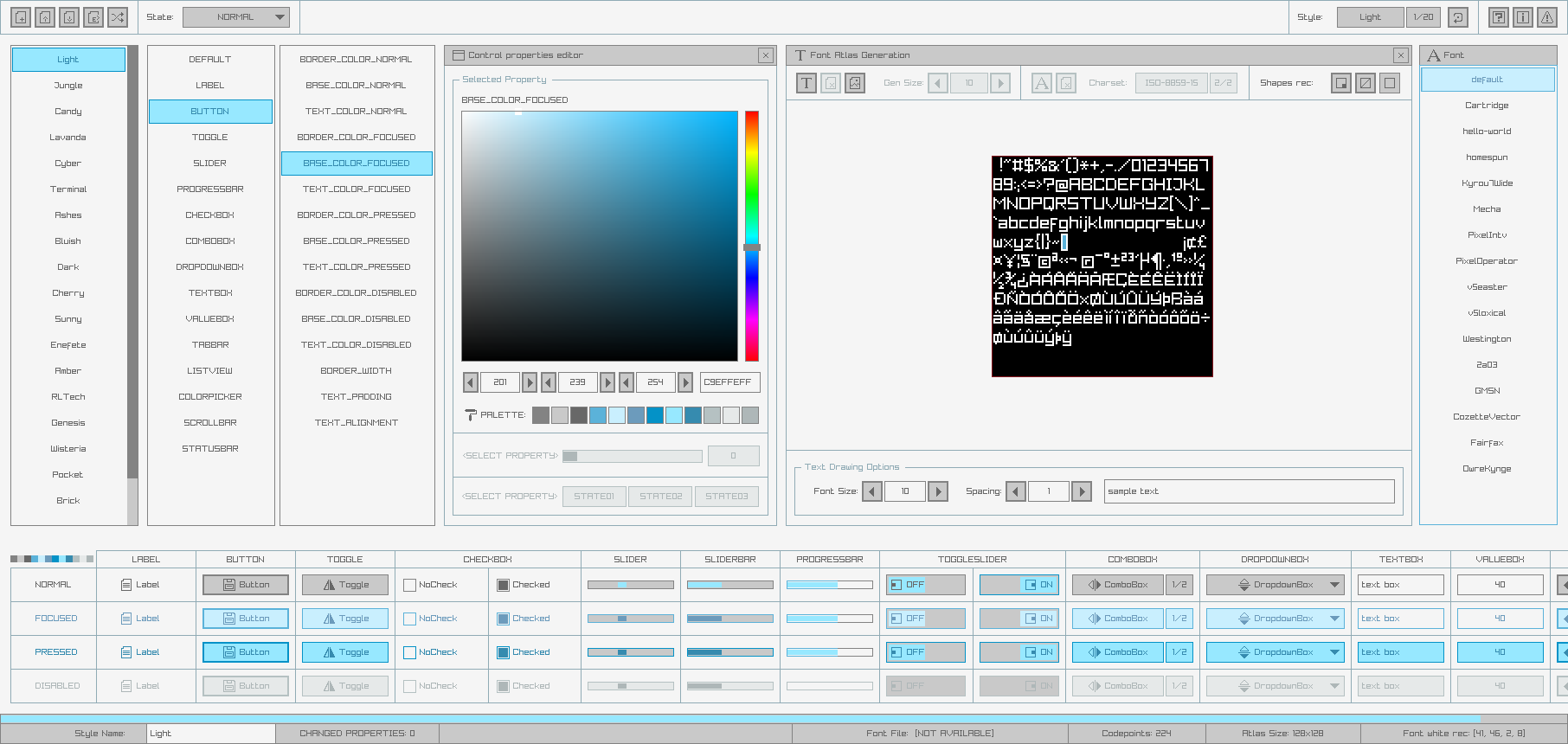Click the FOCUSED row Button
1568x744 pixels.
pyautogui.click(x=246, y=619)
